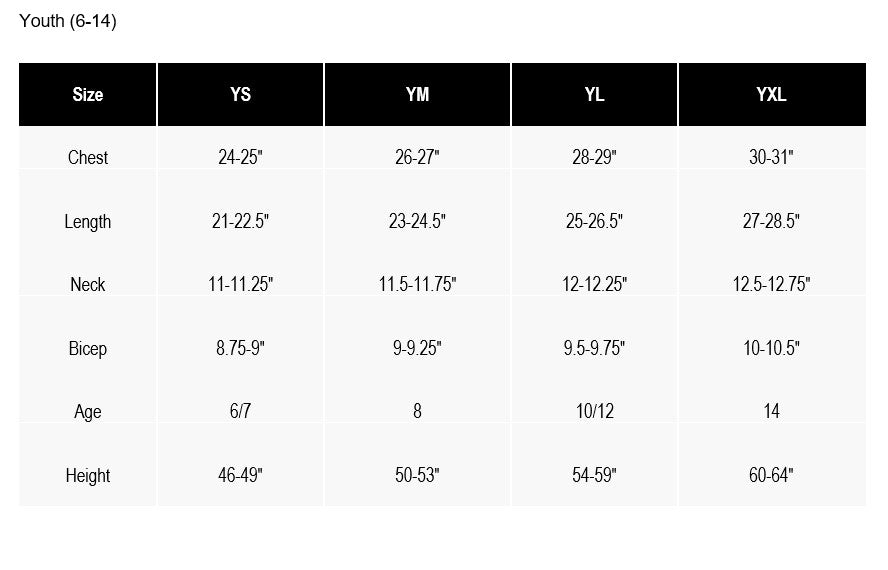Select YM length value 23-24.5"
This screenshot has width=888, height=570.
pos(417,222)
